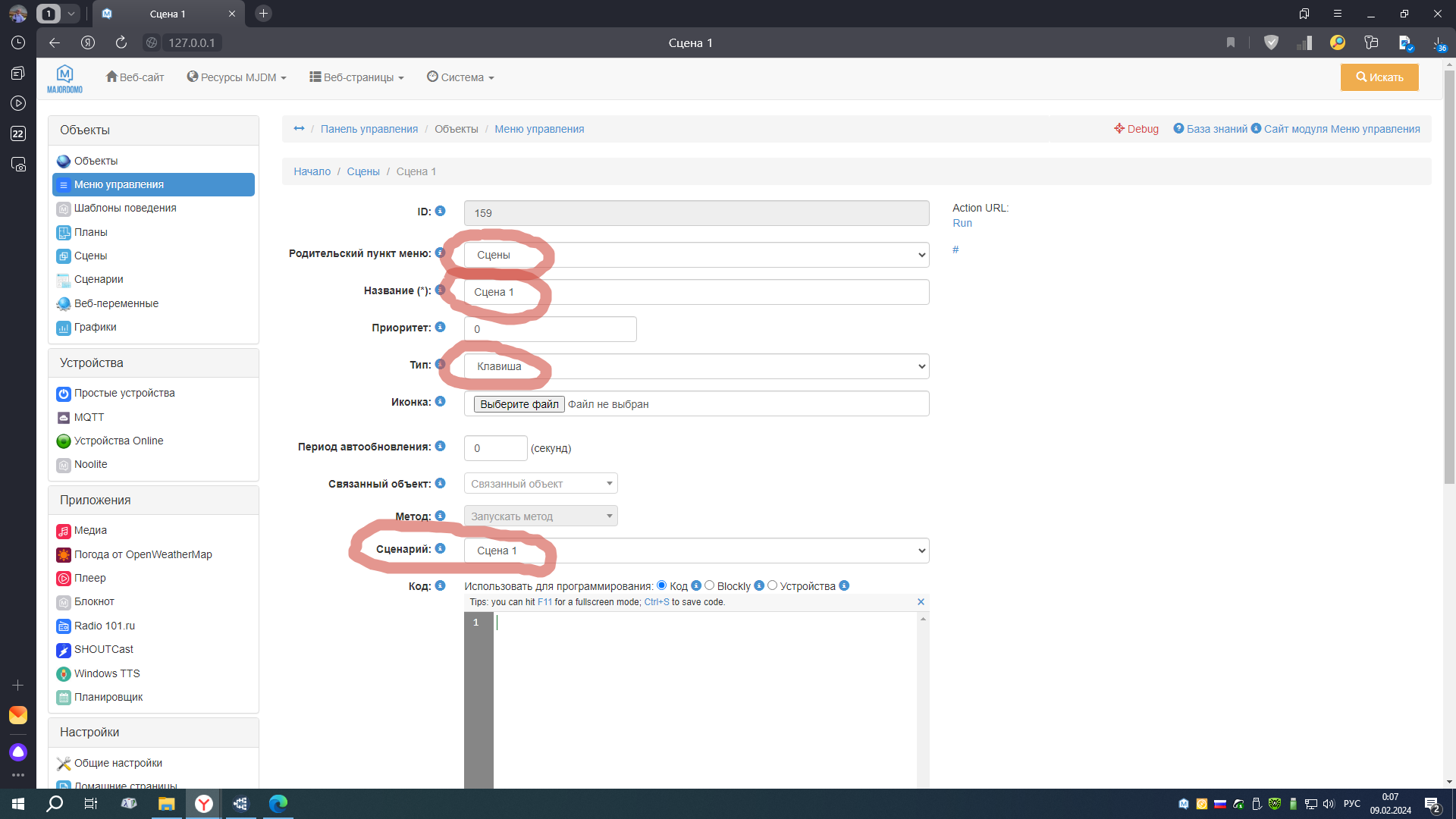Screen dimensions: 1456x819
Task: Click the MQTT sidebar icon
Action: (x=64, y=418)
